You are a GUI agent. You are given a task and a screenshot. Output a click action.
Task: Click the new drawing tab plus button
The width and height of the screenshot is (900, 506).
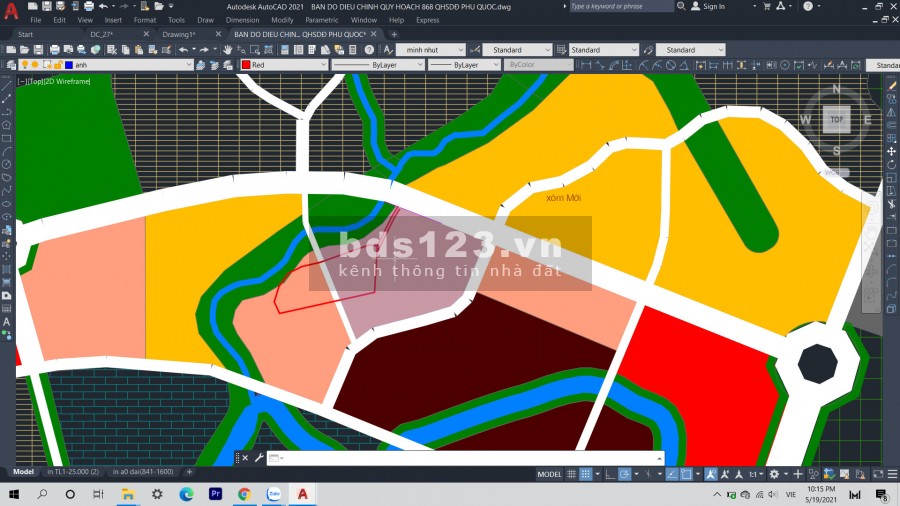(394, 34)
